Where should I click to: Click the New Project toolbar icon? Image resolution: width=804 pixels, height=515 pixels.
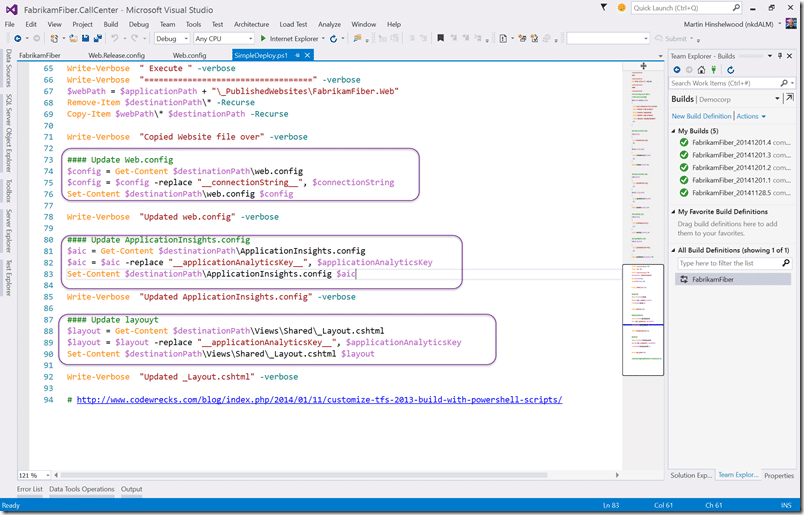click(x=54, y=38)
